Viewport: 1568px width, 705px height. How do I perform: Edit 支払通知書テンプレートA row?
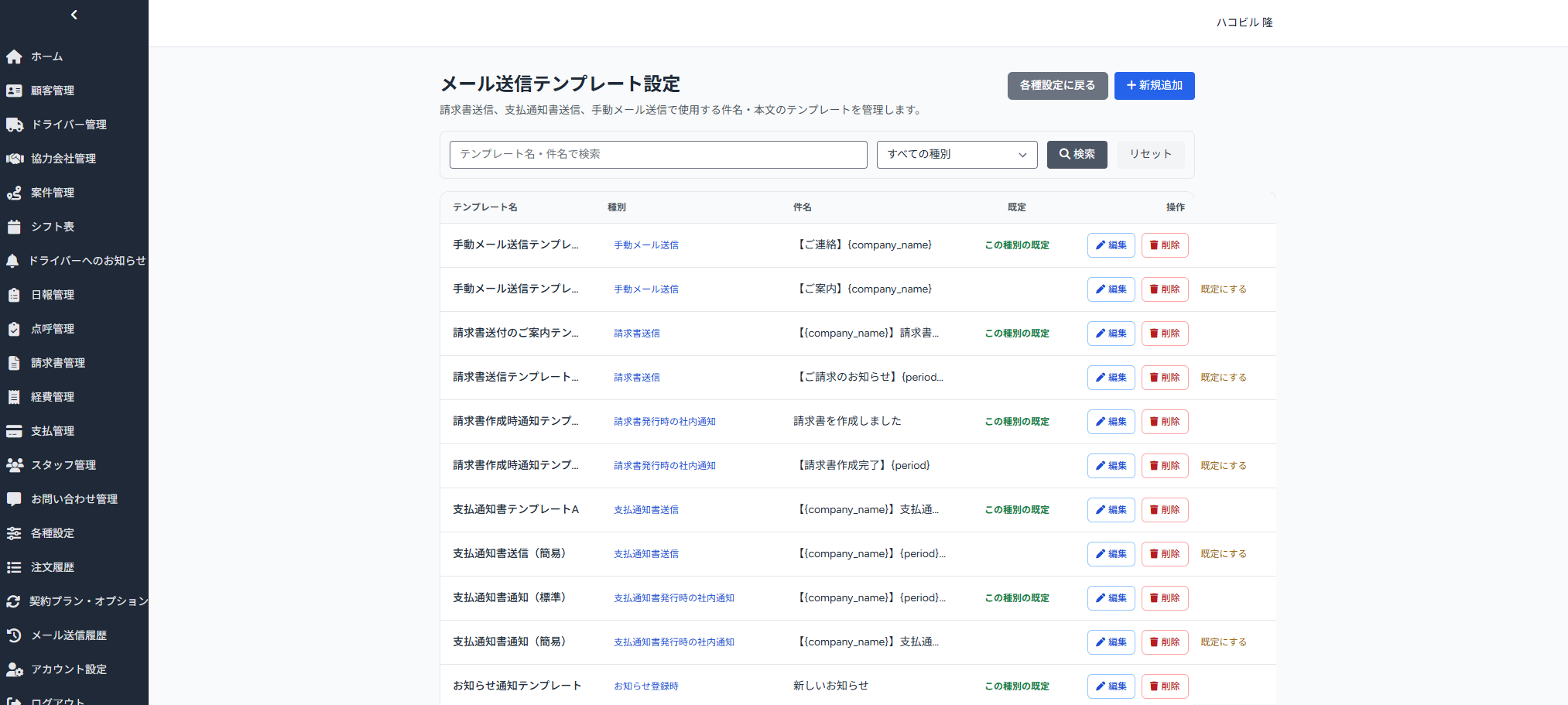point(1111,510)
